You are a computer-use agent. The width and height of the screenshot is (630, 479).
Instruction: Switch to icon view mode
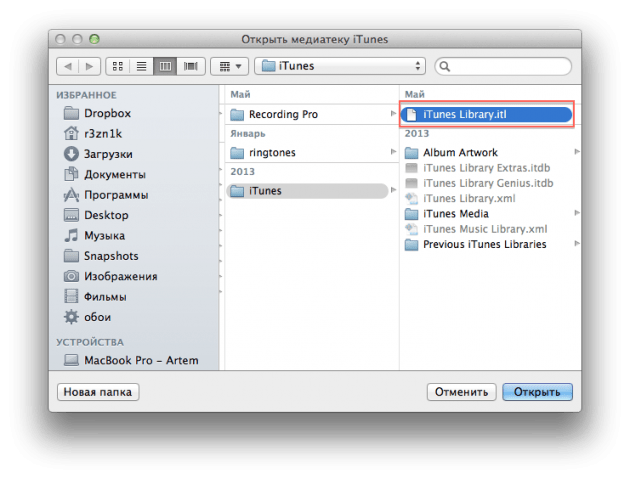pyautogui.click(x=118, y=66)
